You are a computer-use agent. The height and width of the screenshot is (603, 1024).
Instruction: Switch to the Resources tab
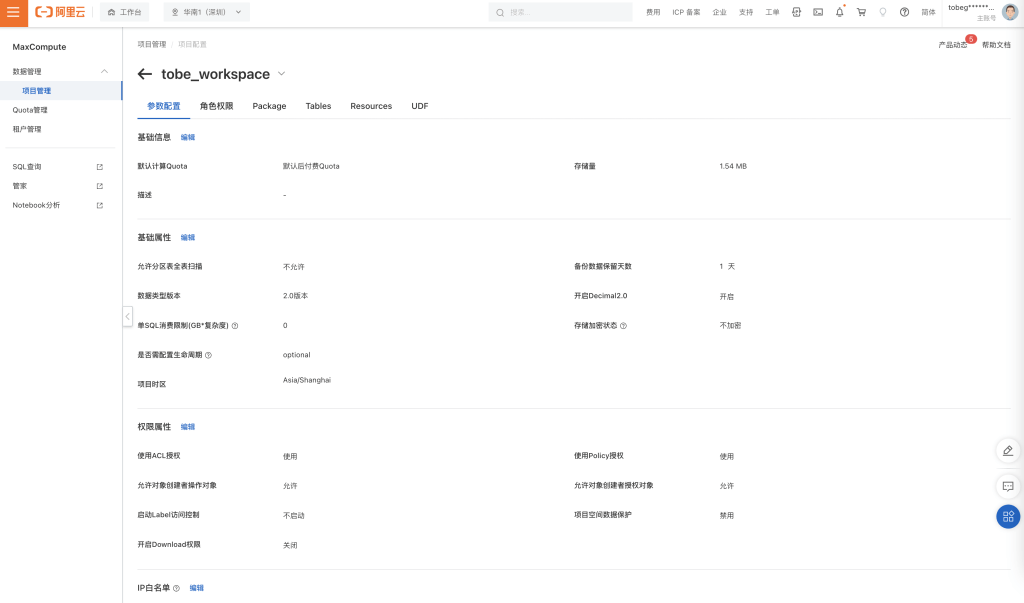tap(371, 106)
